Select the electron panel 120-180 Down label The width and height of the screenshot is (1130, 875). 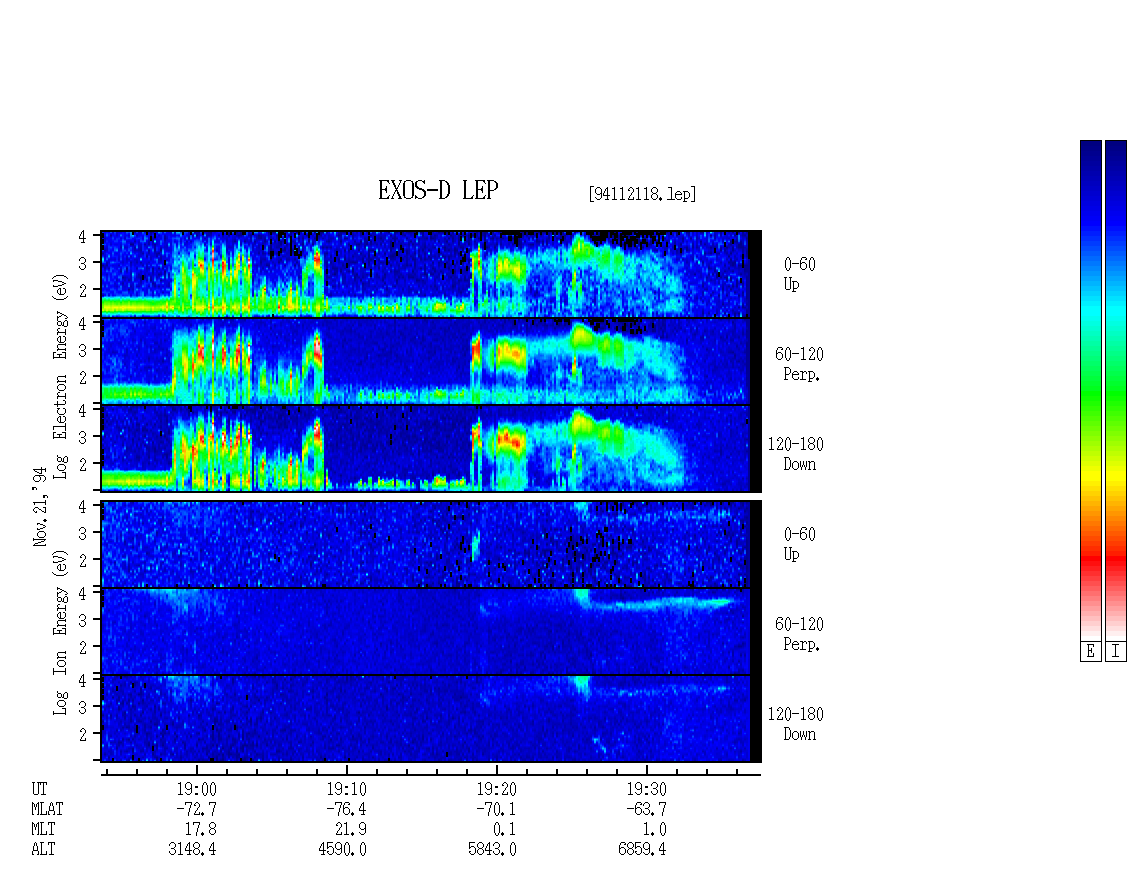point(796,454)
